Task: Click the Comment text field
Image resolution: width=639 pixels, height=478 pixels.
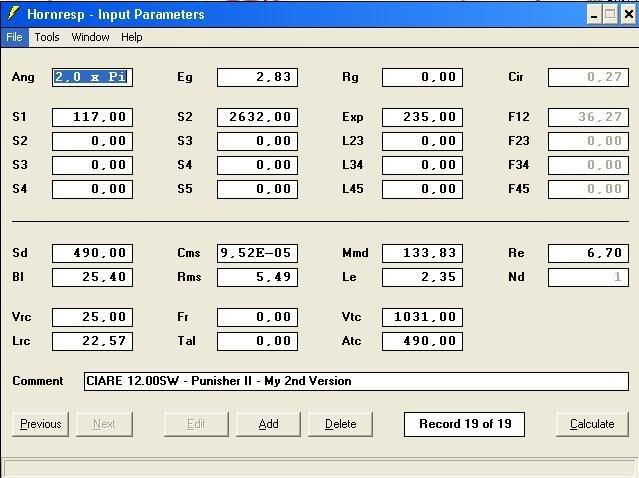Action: pyautogui.click(x=355, y=381)
